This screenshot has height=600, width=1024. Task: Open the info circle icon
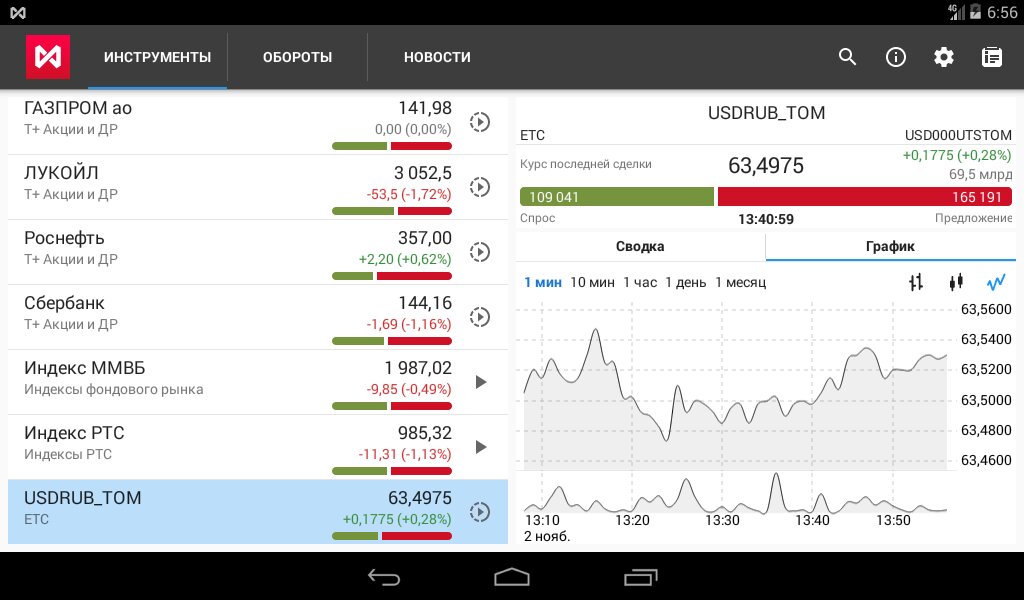[895, 57]
